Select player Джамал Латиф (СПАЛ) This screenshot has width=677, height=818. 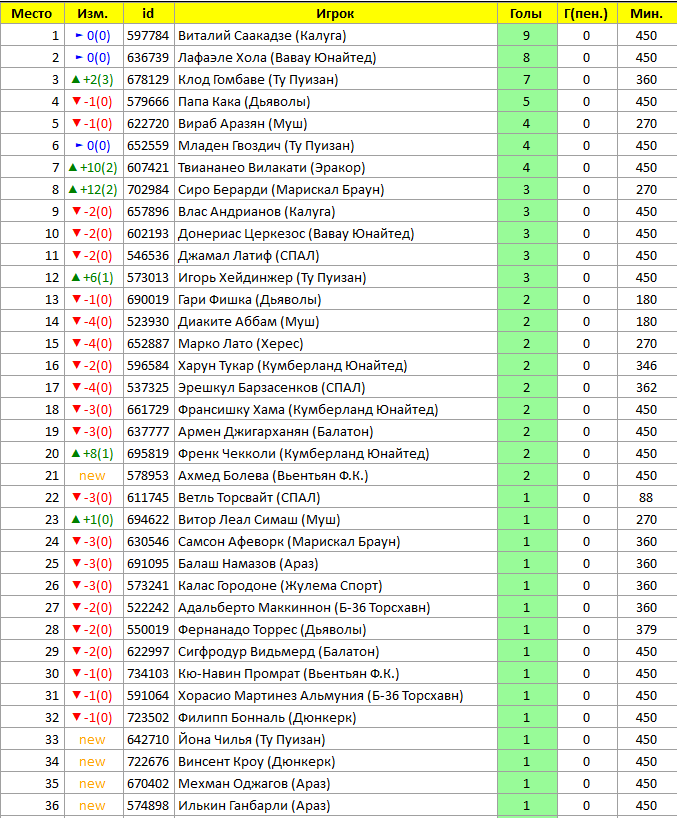click(248, 256)
